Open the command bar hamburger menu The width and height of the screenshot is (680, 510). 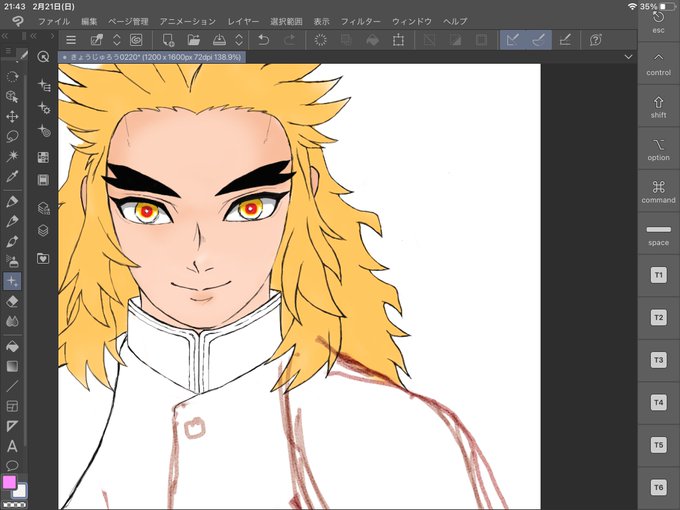coord(71,40)
